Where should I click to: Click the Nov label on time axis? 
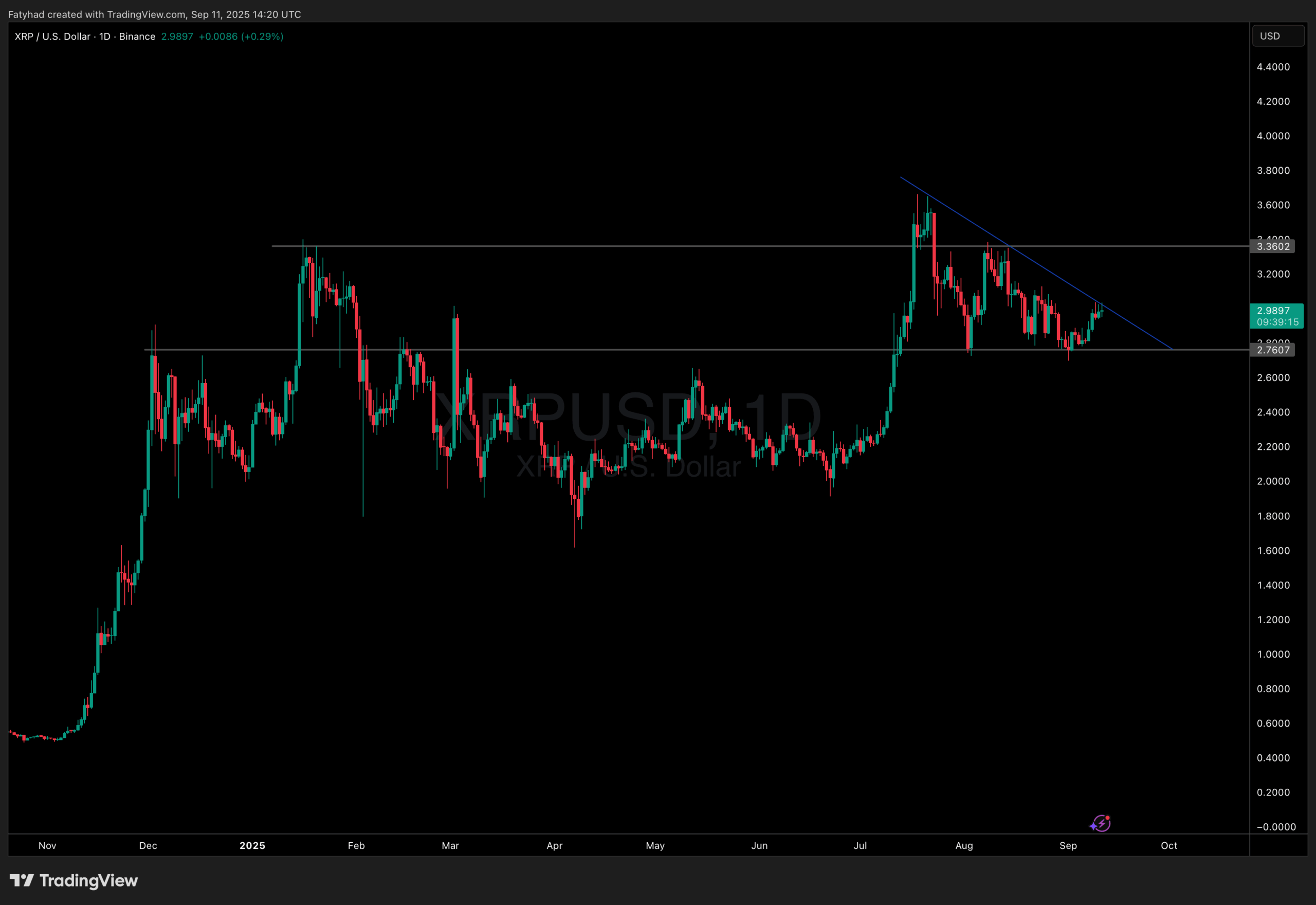tap(47, 845)
